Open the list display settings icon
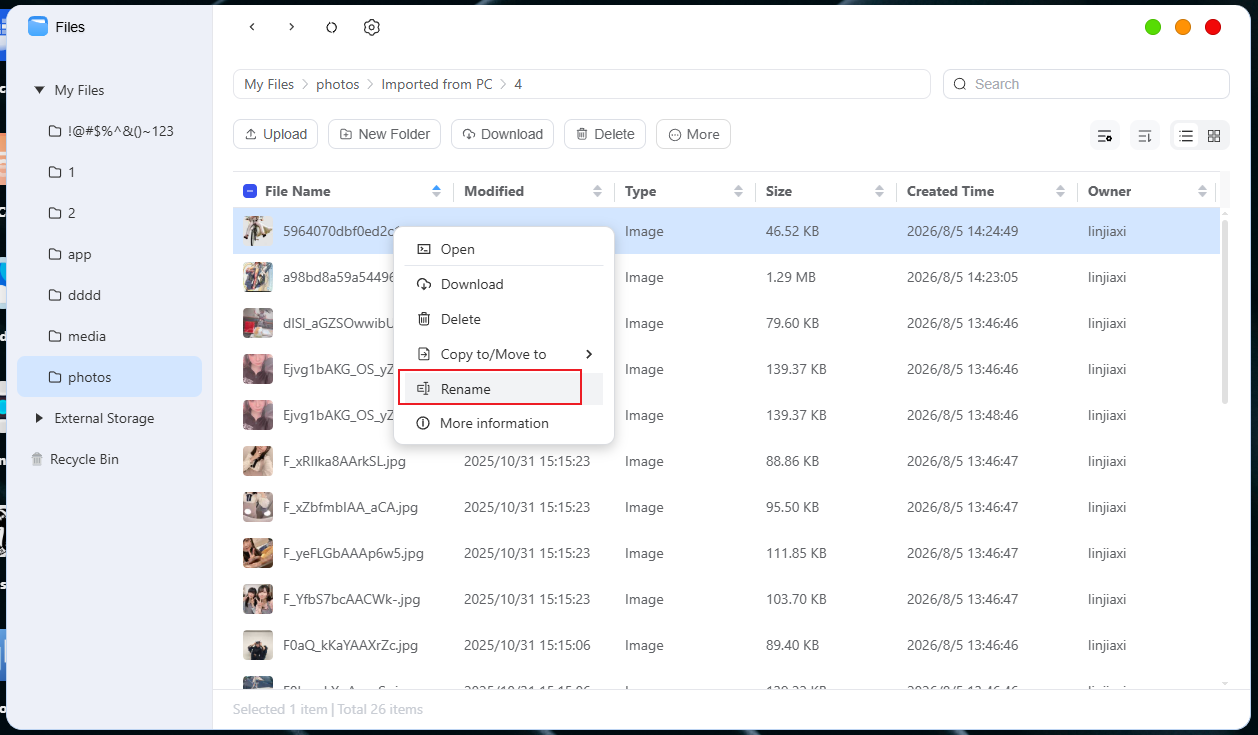1258x735 pixels. tap(1105, 135)
